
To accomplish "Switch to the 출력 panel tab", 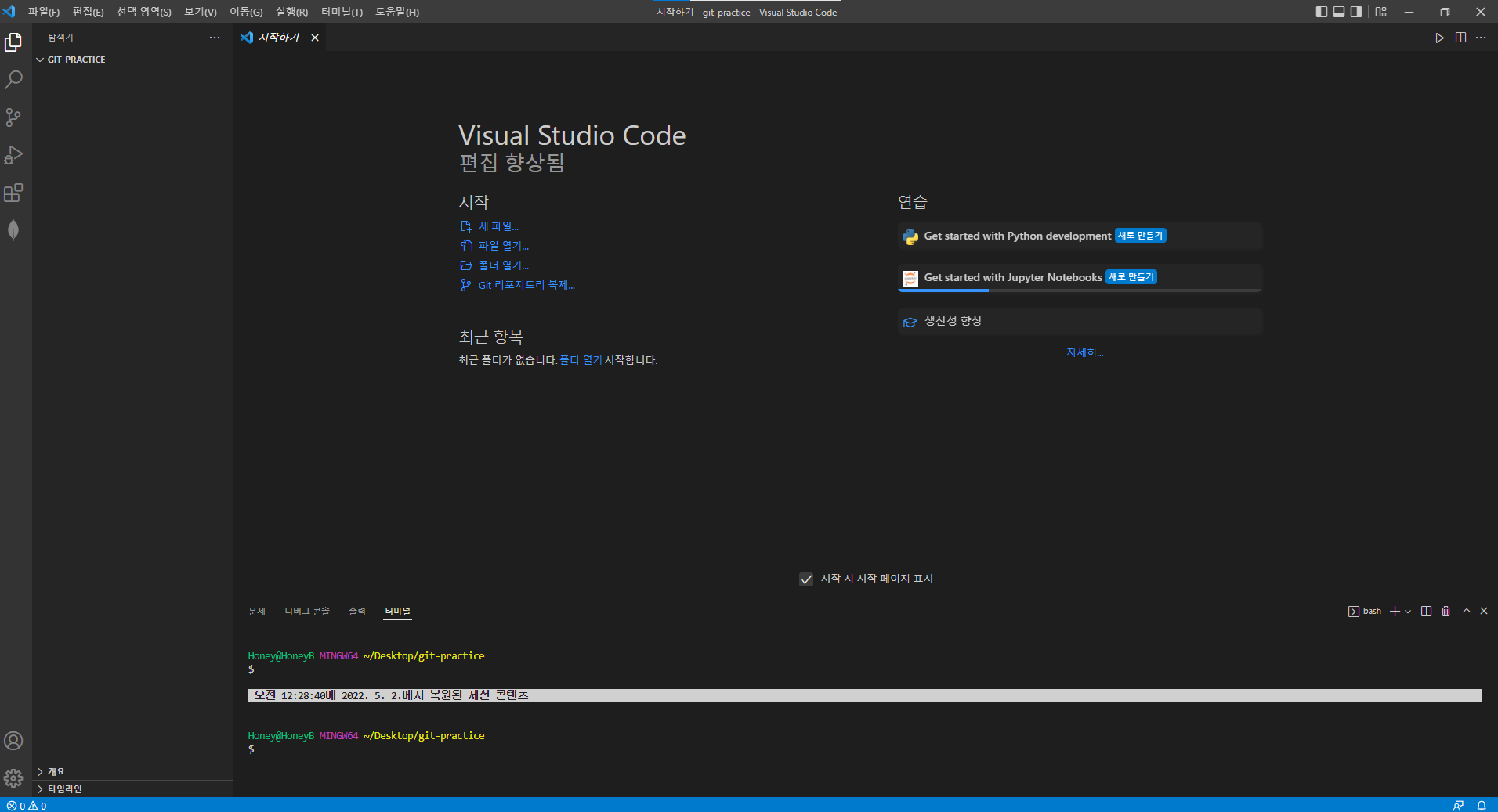I will [357, 612].
